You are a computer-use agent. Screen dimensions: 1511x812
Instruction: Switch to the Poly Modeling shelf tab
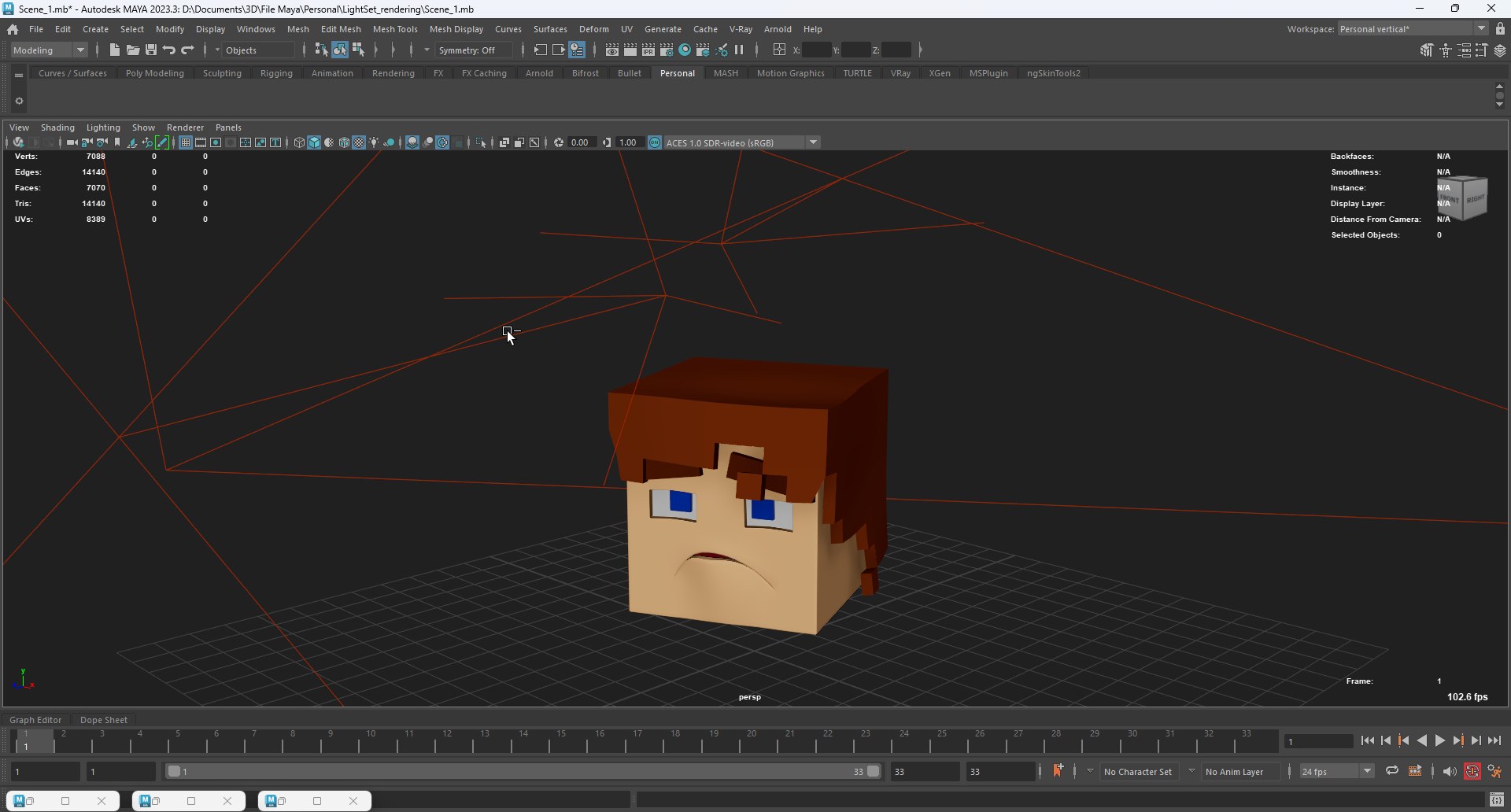point(155,73)
